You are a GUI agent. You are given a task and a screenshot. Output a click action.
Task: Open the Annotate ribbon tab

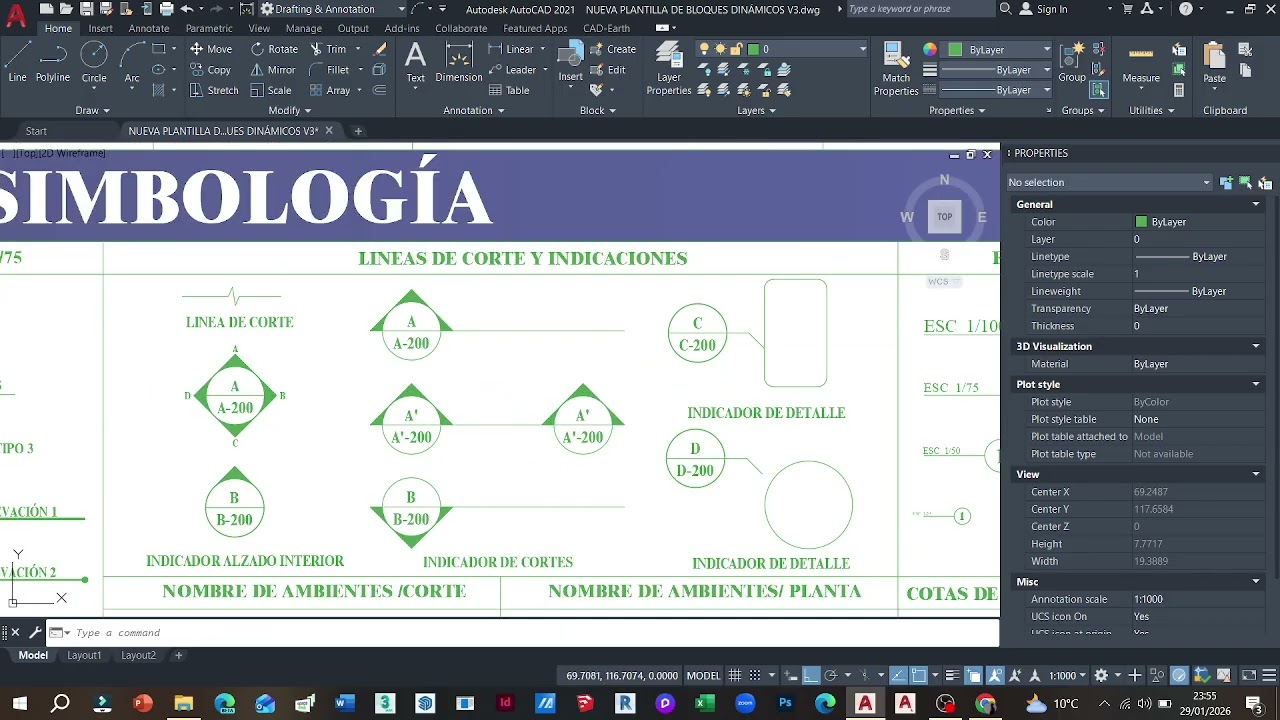[x=149, y=28]
